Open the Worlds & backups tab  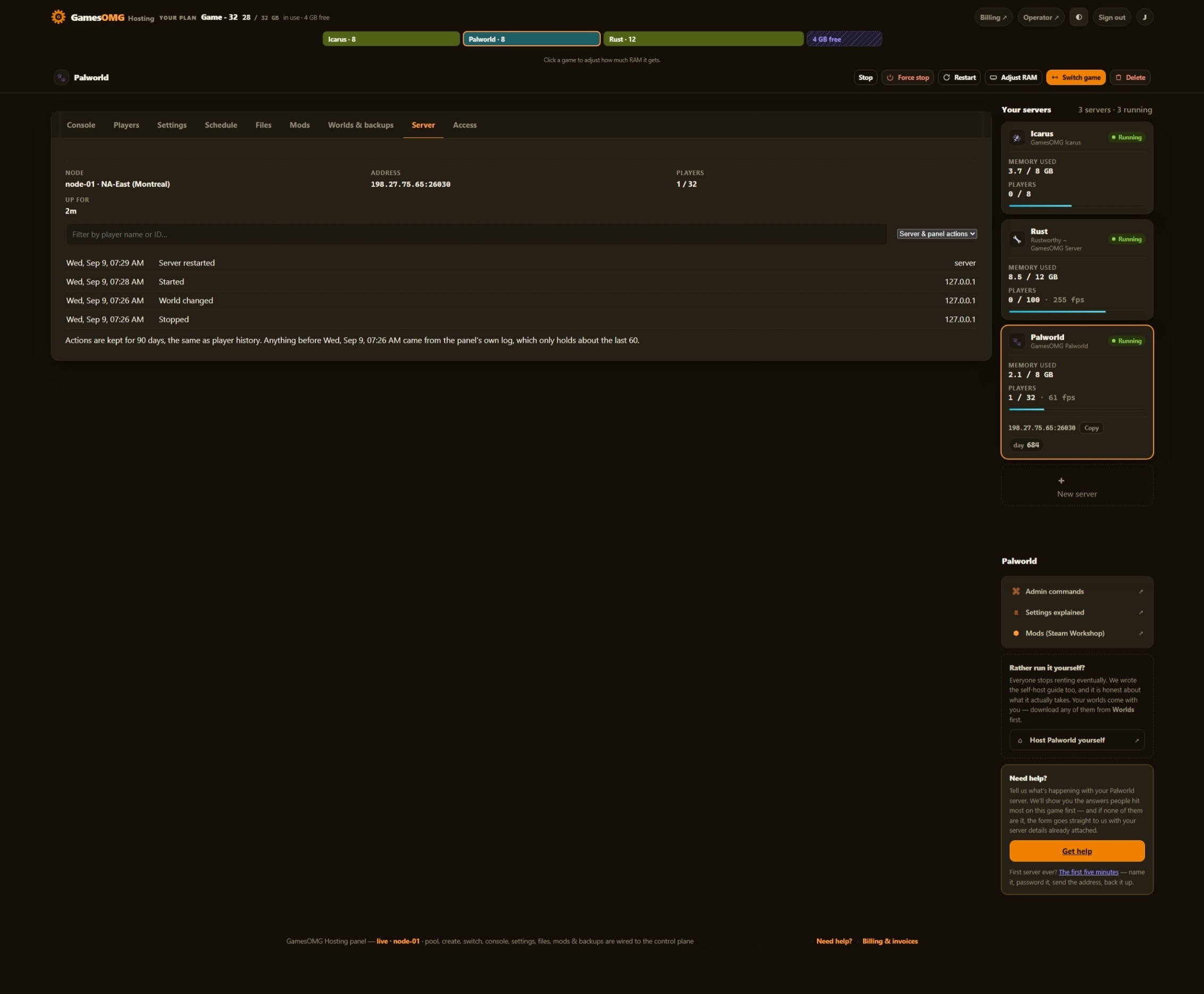pyautogui.click(x=361, y=125)
